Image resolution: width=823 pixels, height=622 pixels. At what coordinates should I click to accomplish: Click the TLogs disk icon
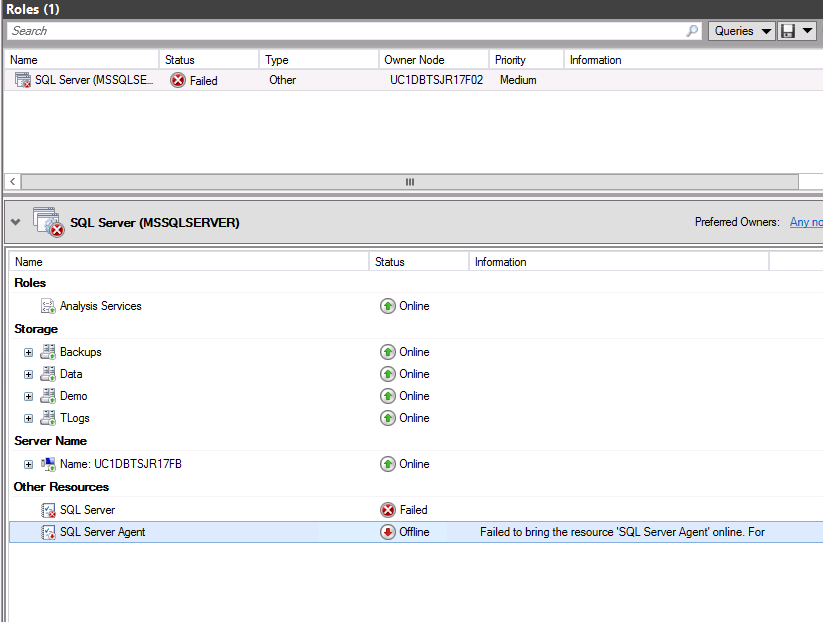(48, 418)
